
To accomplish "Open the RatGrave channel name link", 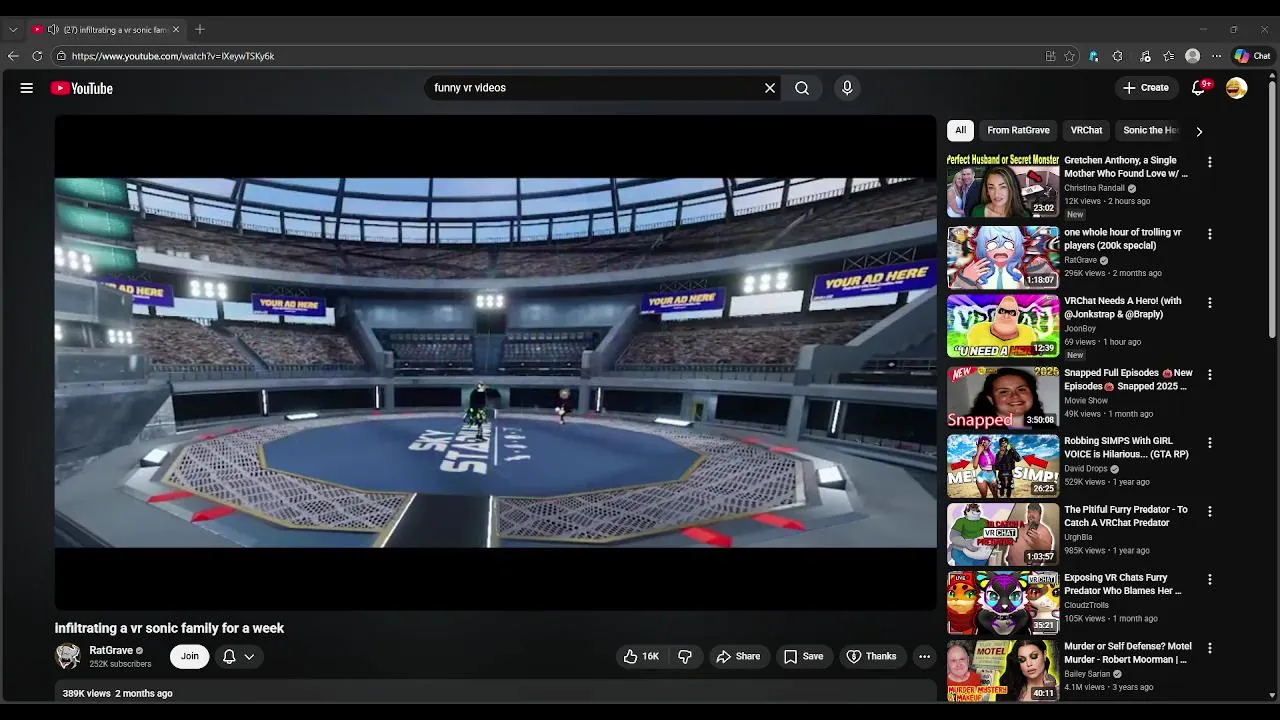I will pyautogui.click(x=111, y=650).
